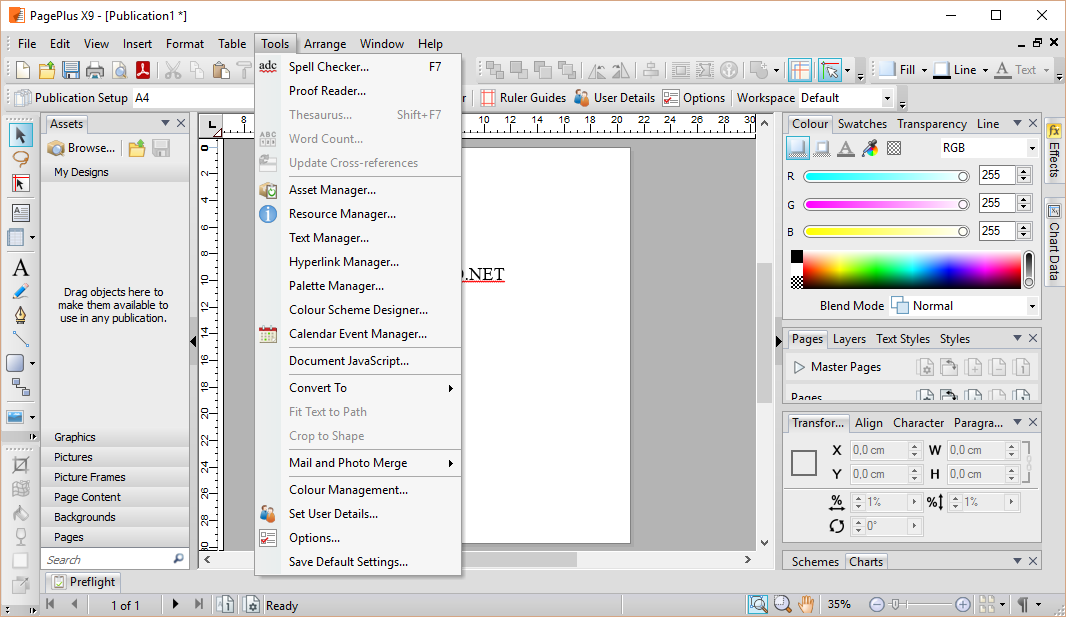The image size is (1066, 617).
Task: Select the Pointer tool in left toolbox
Action: [20, 135]
